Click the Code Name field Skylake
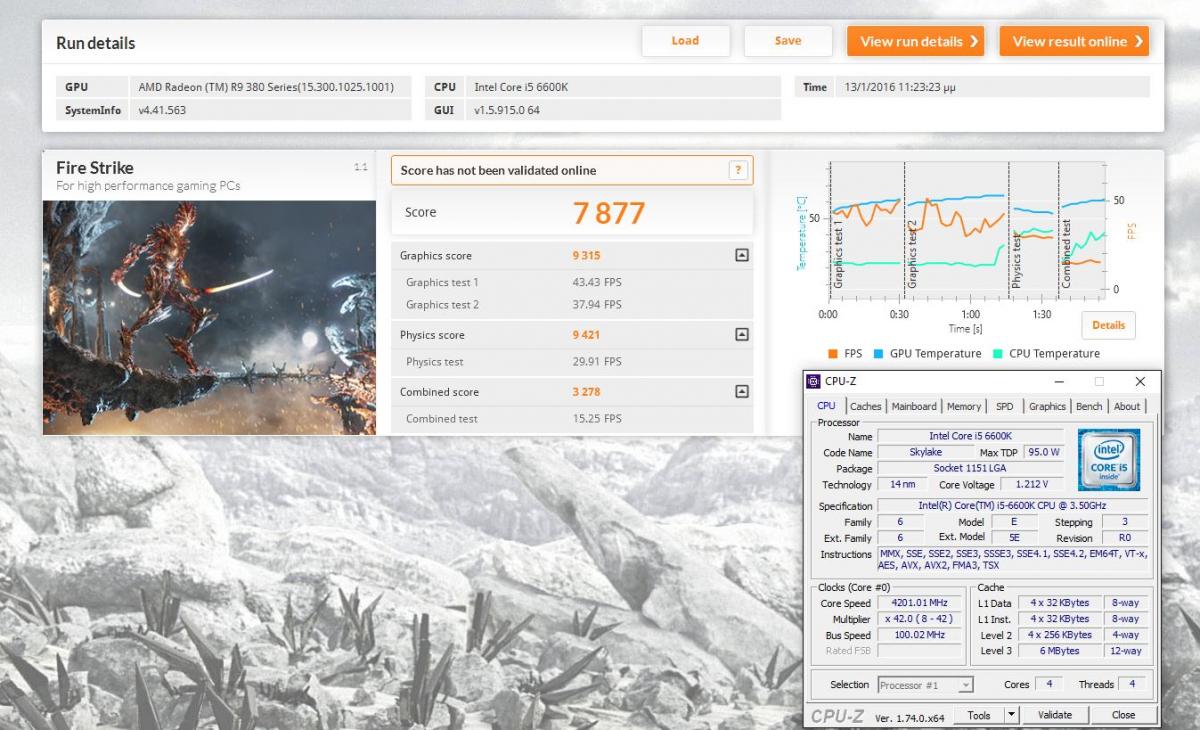 (x=925, y=452)
